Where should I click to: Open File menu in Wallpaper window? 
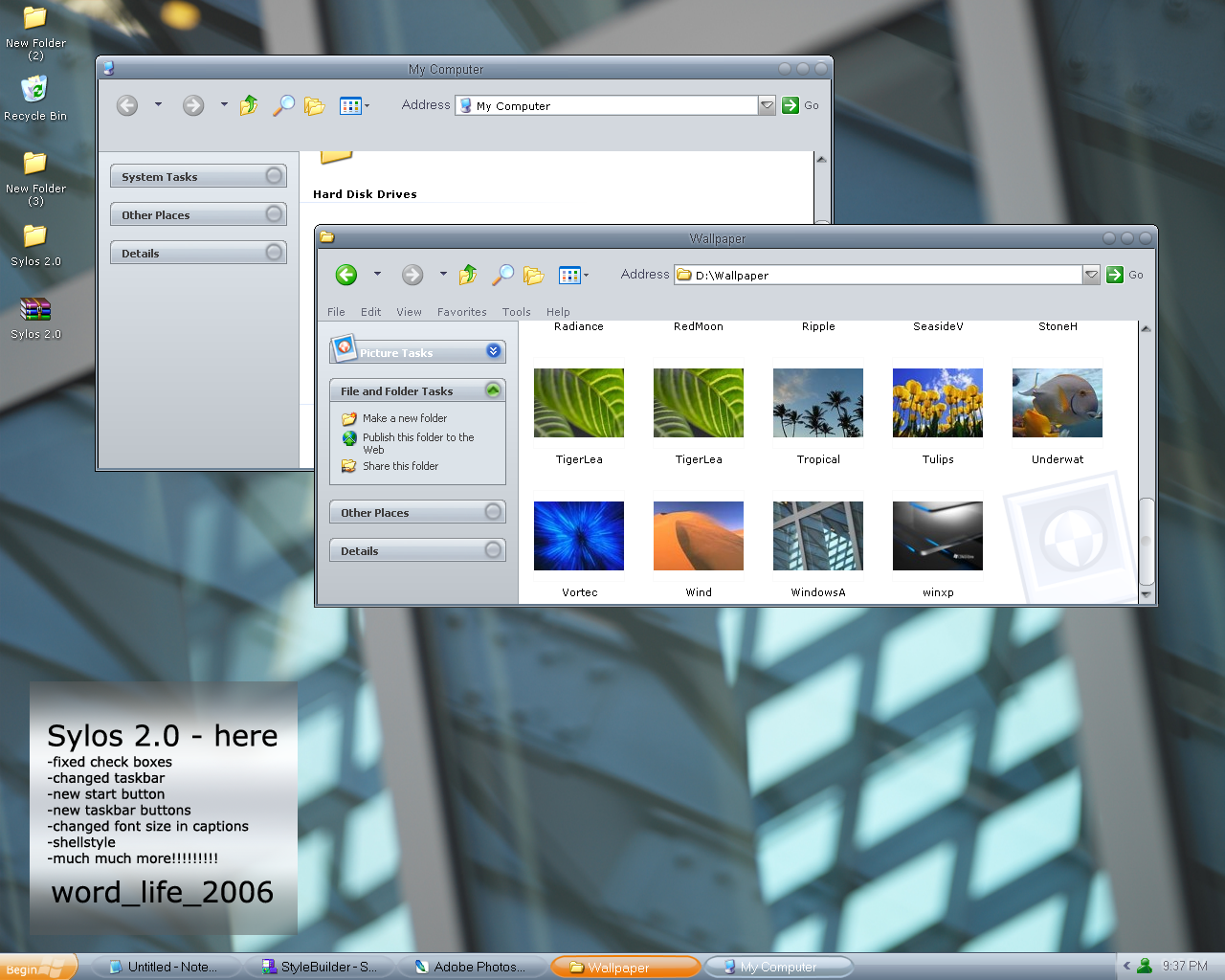point(336,312)
